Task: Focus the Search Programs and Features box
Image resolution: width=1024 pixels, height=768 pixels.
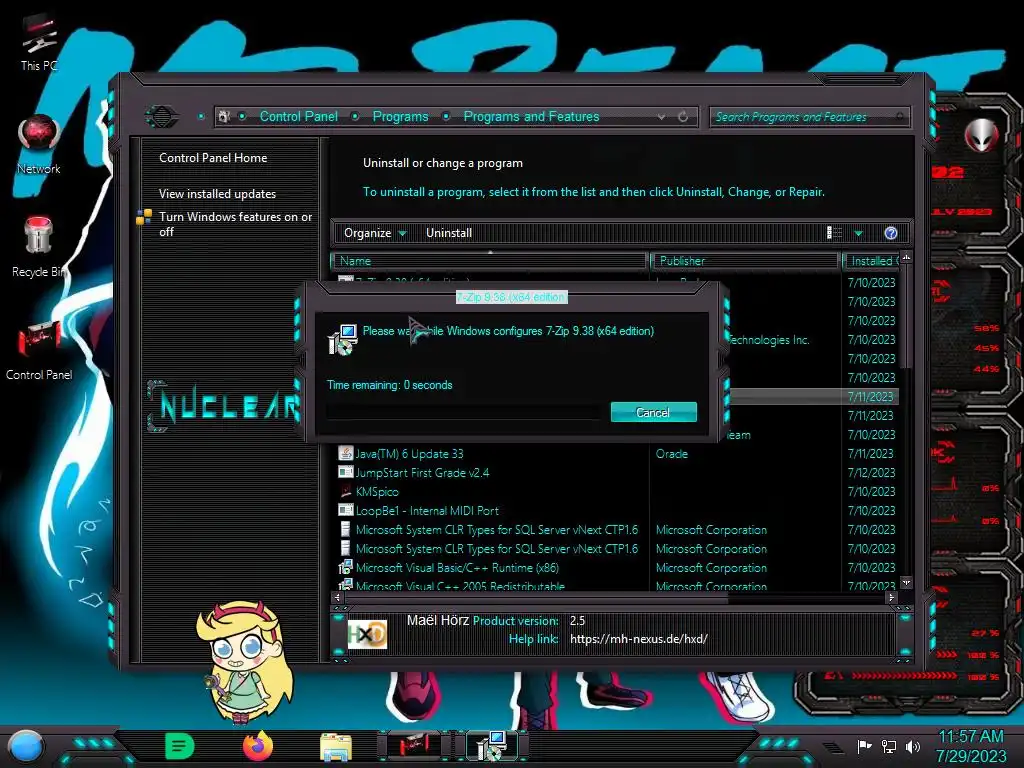Action: click(x=808, y=117)
